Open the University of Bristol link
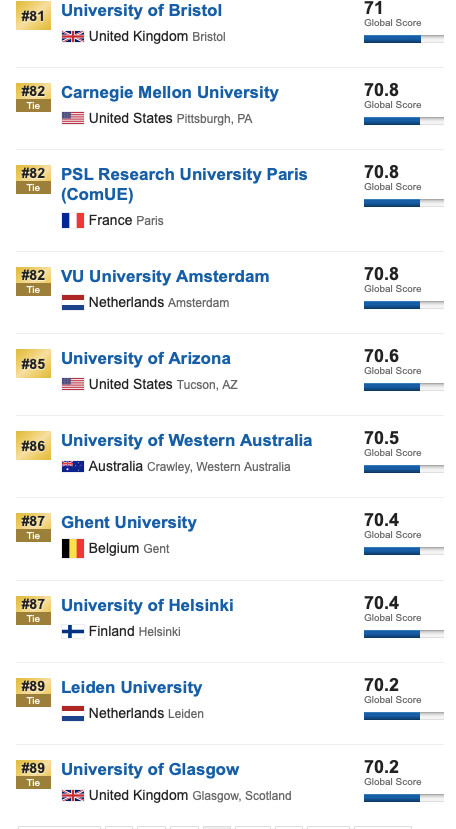The height and width of the screenshot is (829, 456). coord(141,11)
